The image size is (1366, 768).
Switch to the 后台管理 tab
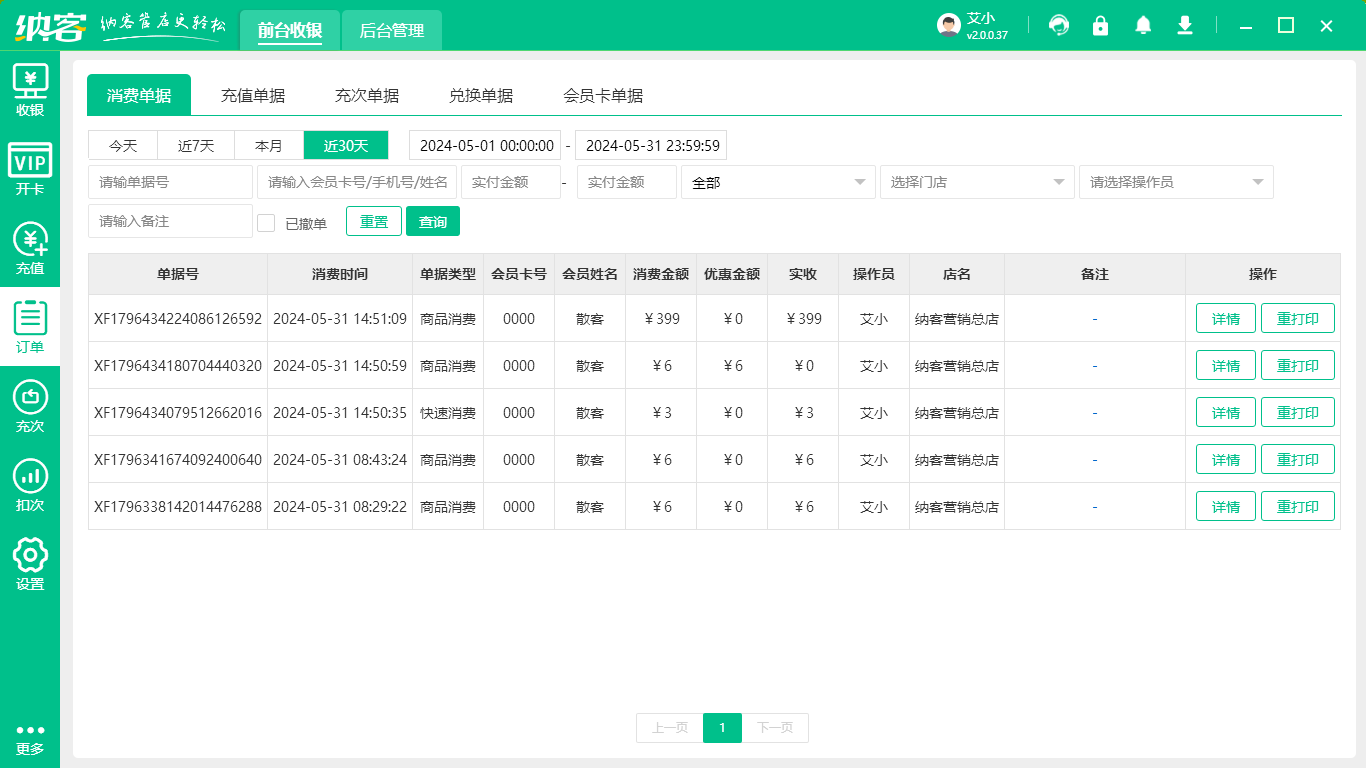coord(392,31)
